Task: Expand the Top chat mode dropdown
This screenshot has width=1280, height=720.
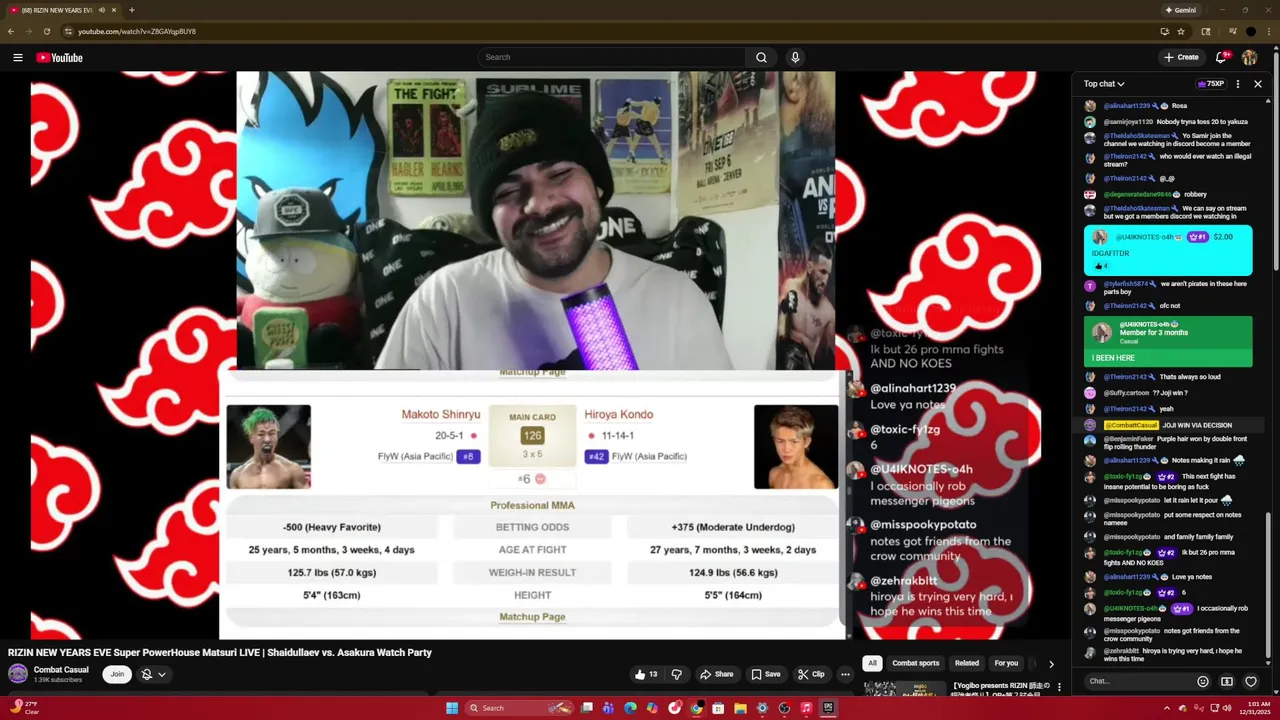Action: coord(1104,84)
